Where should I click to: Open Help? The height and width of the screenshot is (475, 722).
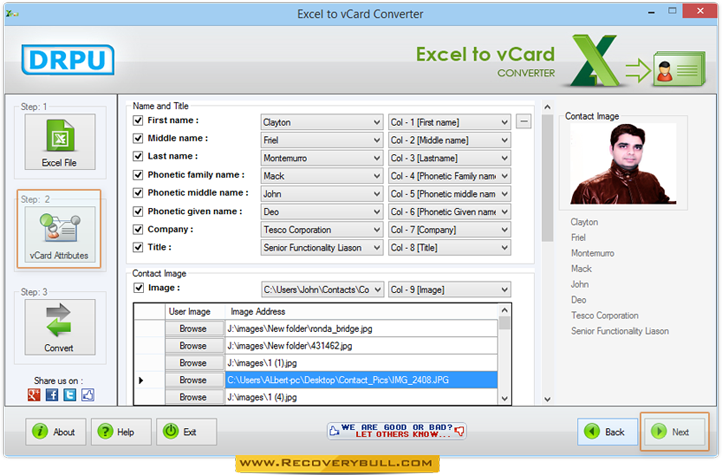coord(121,432)
